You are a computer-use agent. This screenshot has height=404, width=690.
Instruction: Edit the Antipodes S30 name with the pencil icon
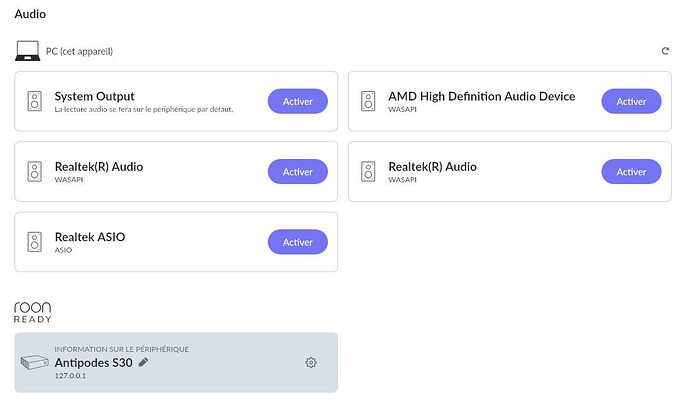[143, 362]
